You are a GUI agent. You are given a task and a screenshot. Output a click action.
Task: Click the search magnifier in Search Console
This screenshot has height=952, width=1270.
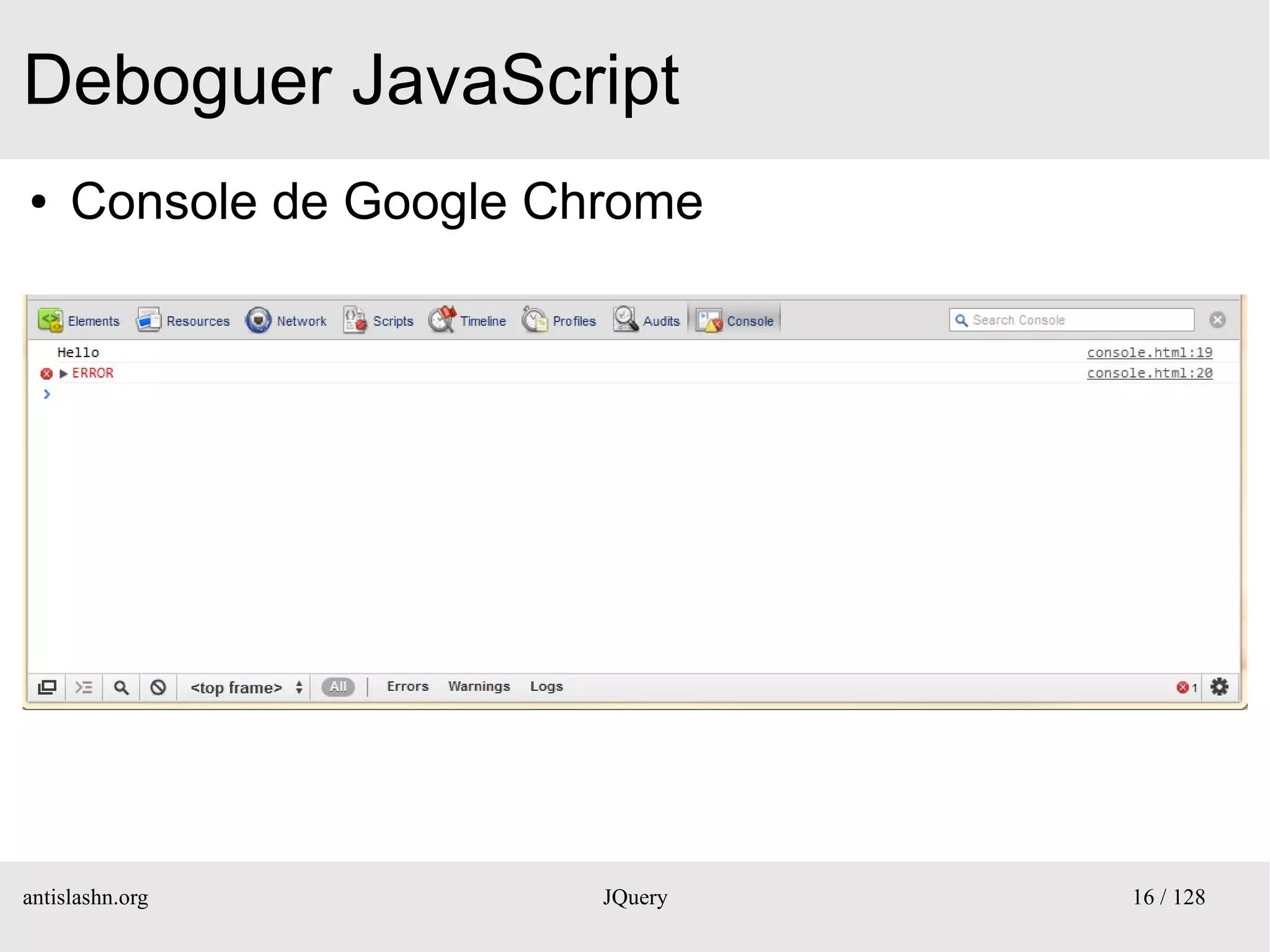[961, 320]
